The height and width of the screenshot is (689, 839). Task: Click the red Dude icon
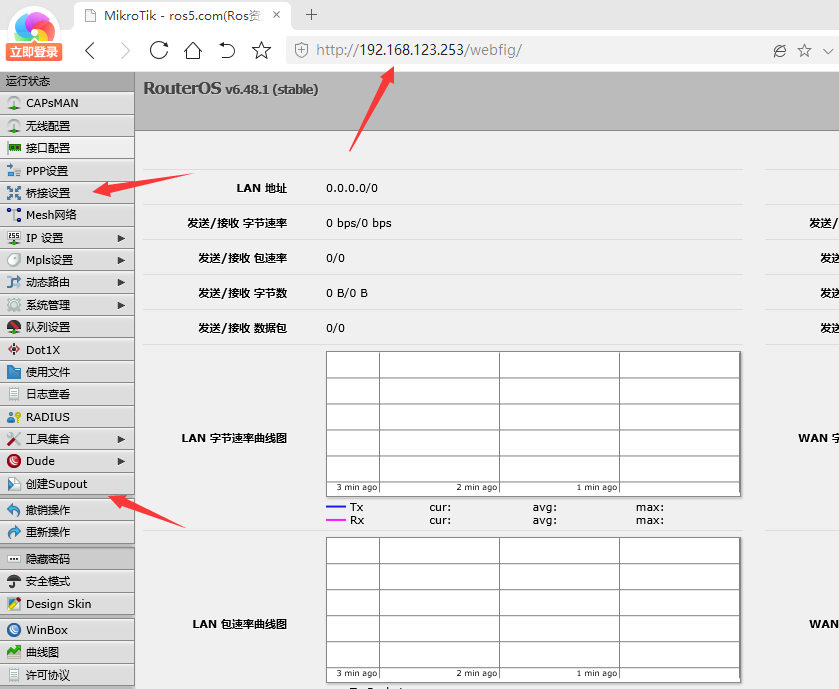tap(14, 461)
